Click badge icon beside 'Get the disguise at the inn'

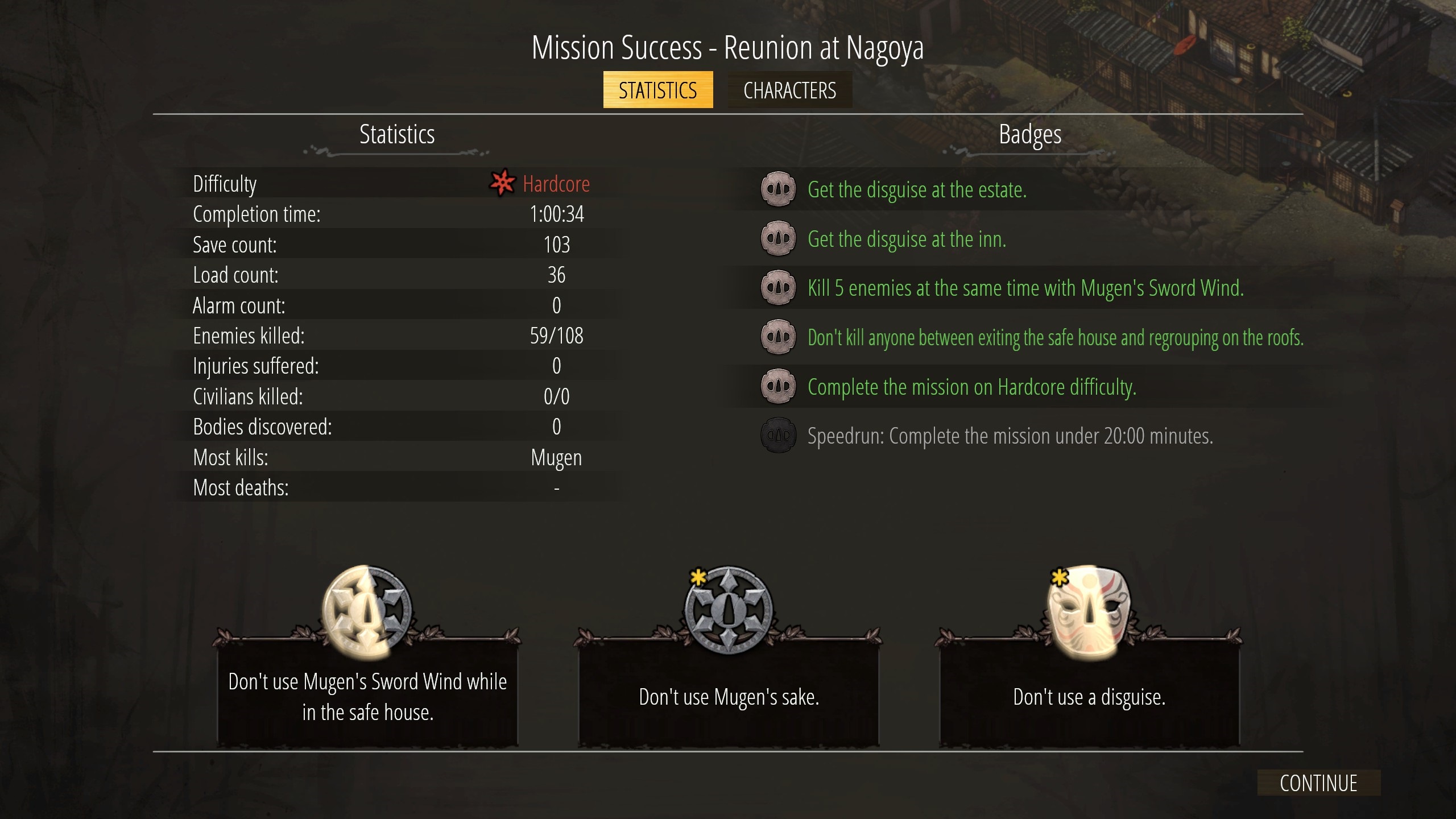point(778,238)
